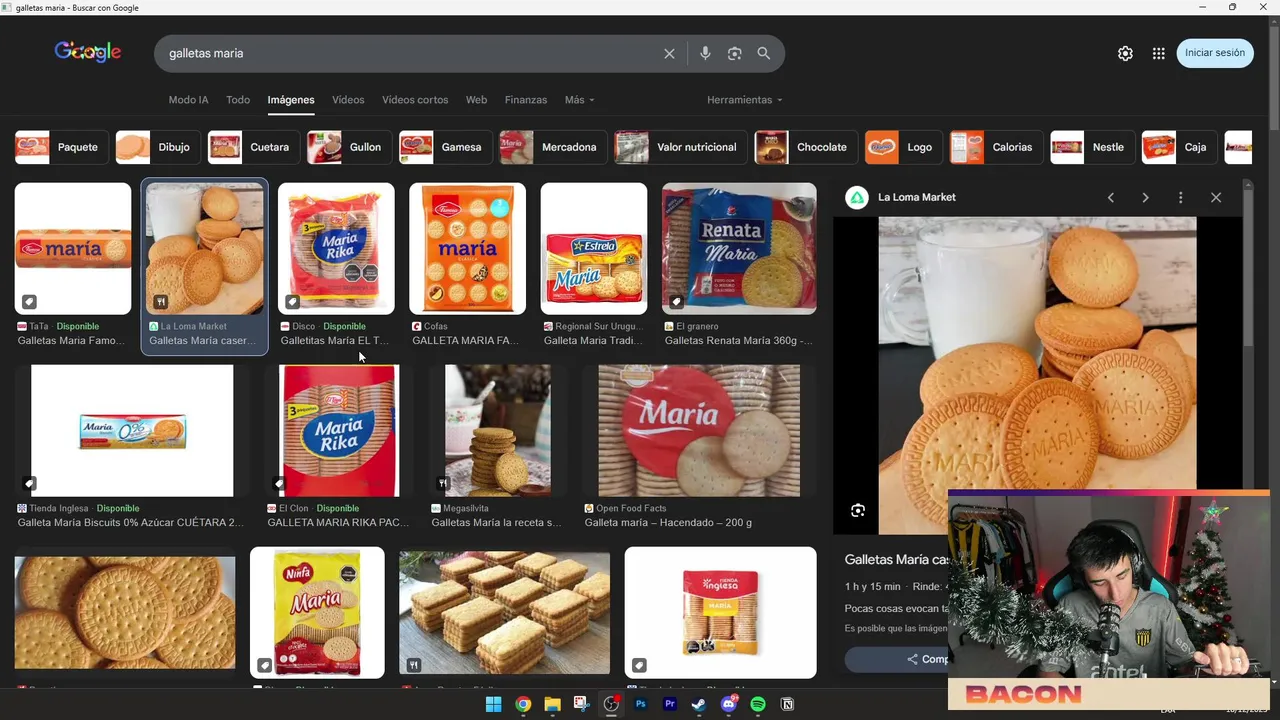
Task: Filter results by Paquete chip
Action: pos(61,147)
